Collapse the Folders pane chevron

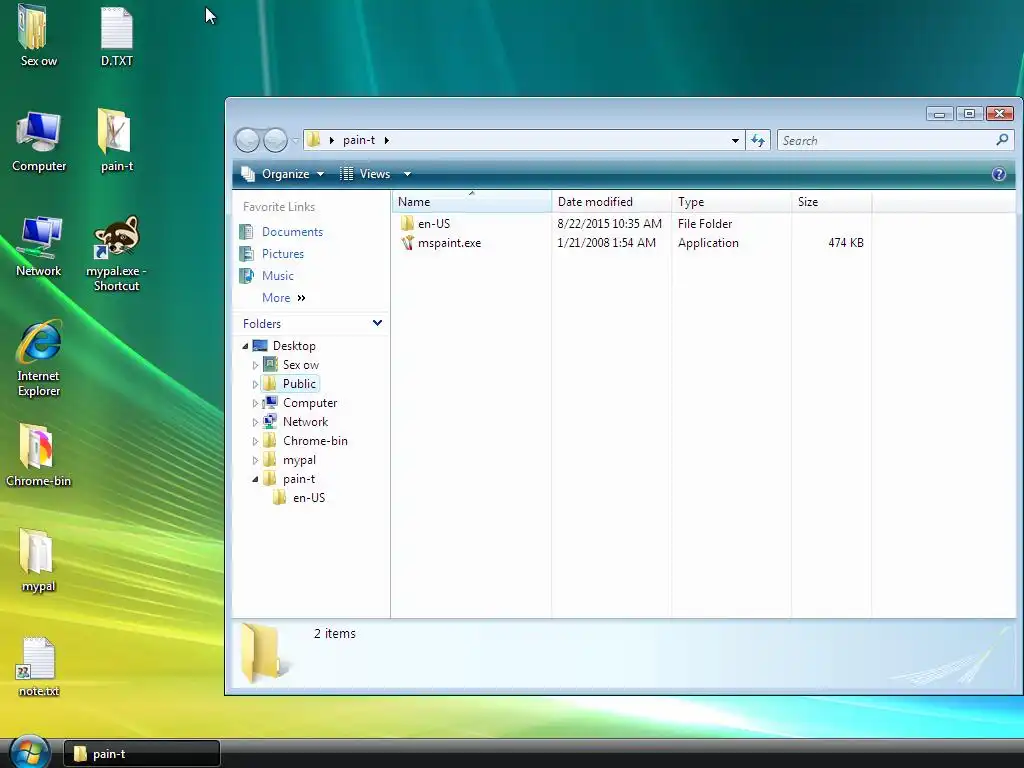(377, 323)
